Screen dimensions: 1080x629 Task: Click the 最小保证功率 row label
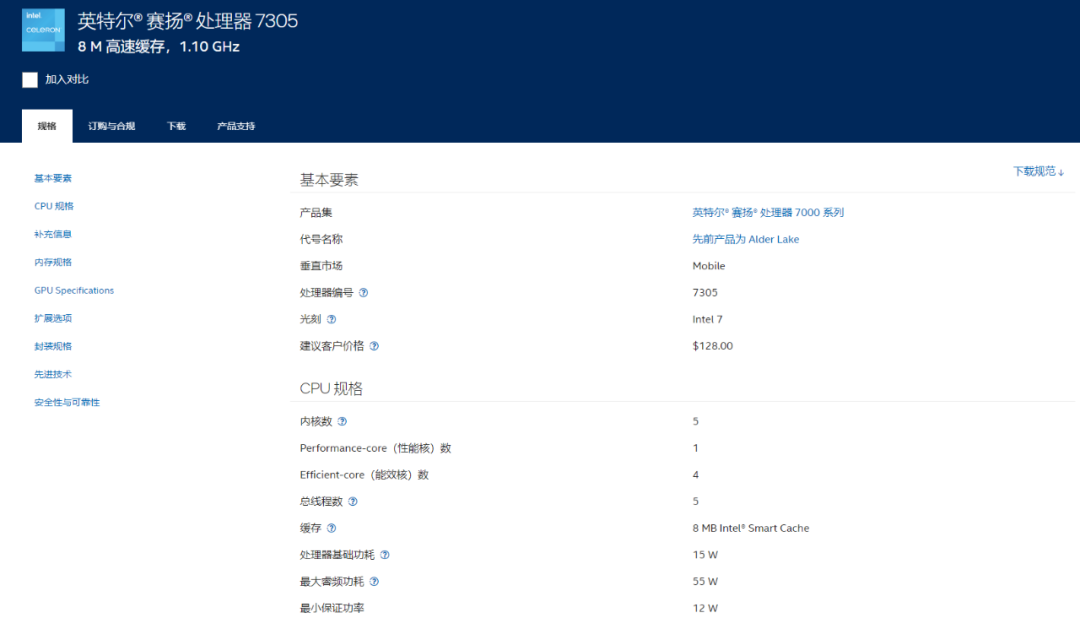pyautogui.click(x=332, y=608)
